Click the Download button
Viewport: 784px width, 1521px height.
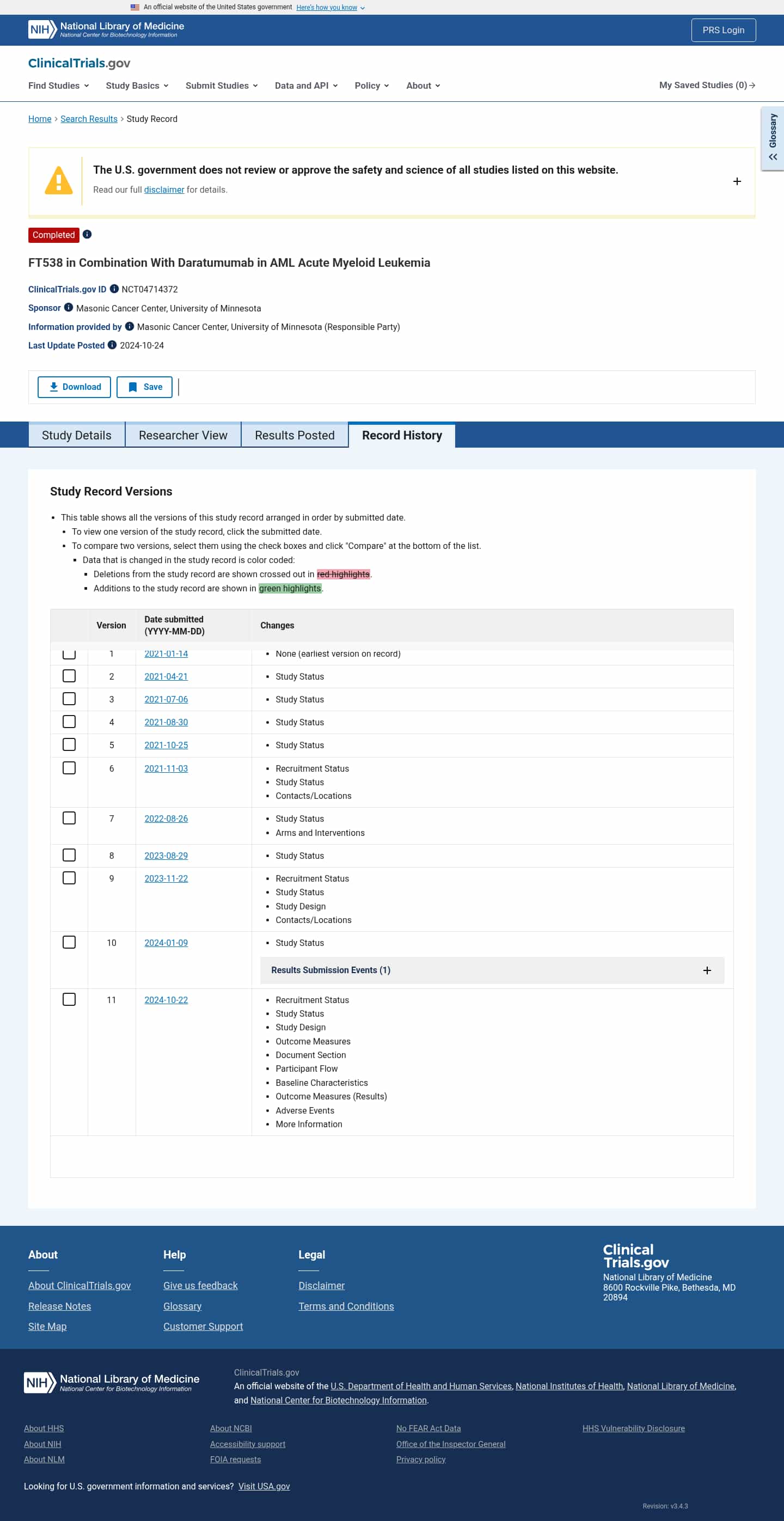[75, 387]
